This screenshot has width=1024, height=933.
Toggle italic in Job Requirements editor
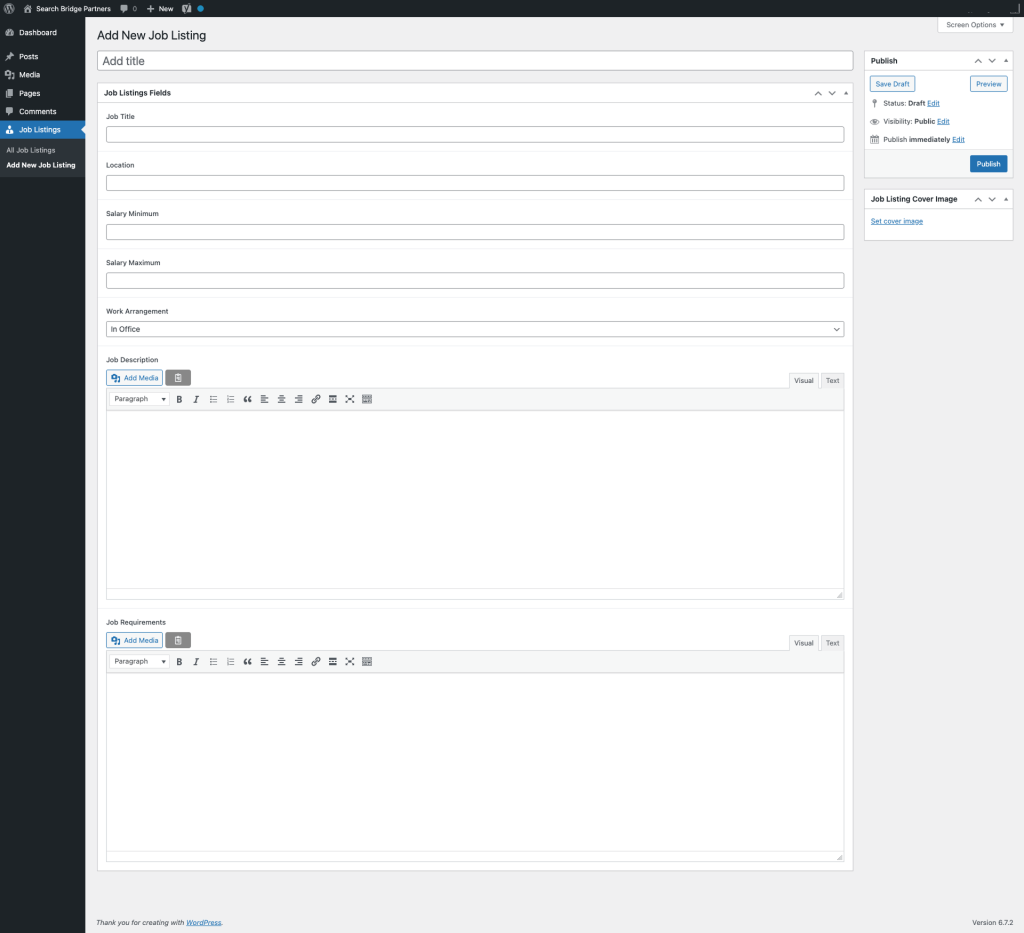click(x=196, y=661)
